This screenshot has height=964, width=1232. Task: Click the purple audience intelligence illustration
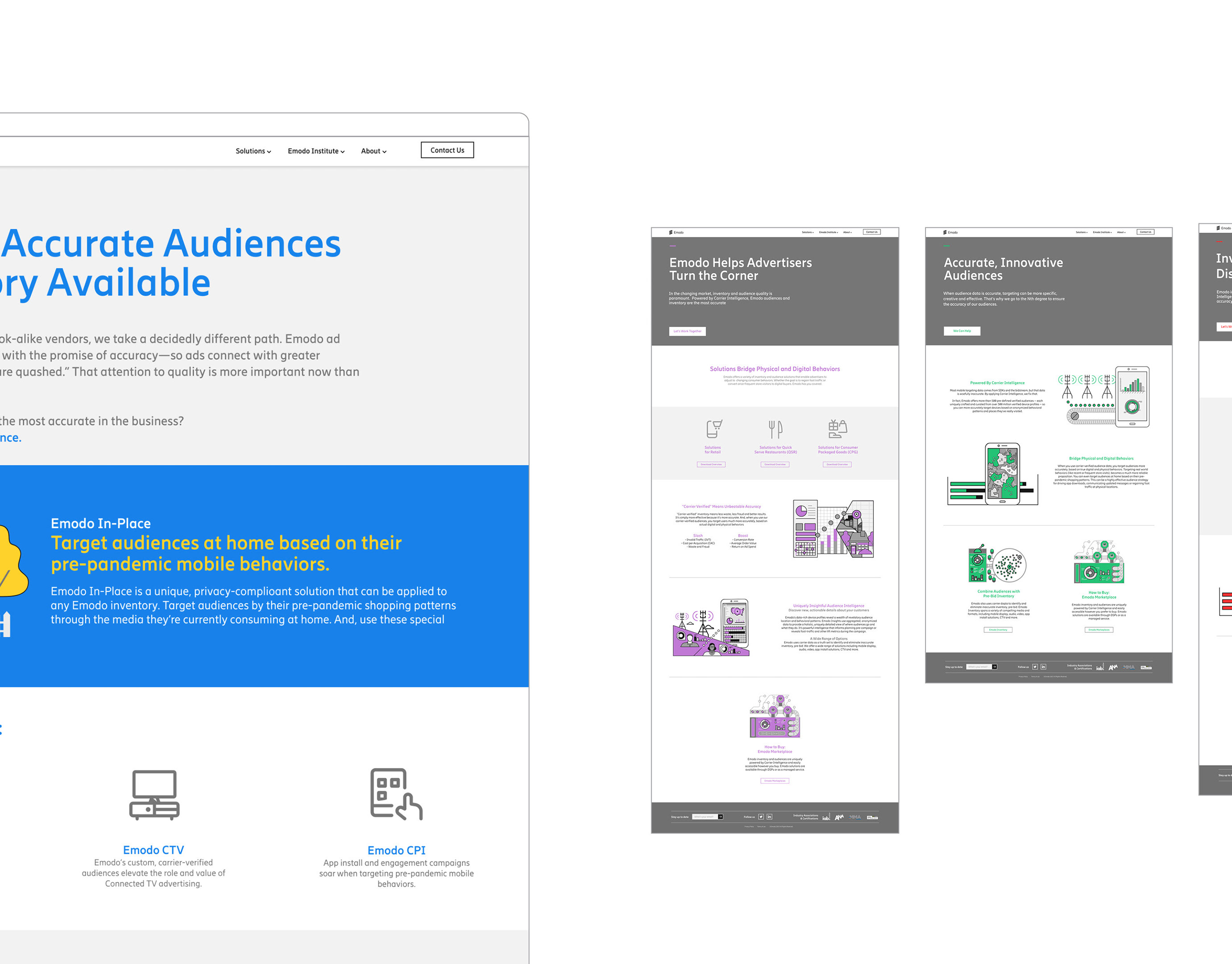(711, 627)
